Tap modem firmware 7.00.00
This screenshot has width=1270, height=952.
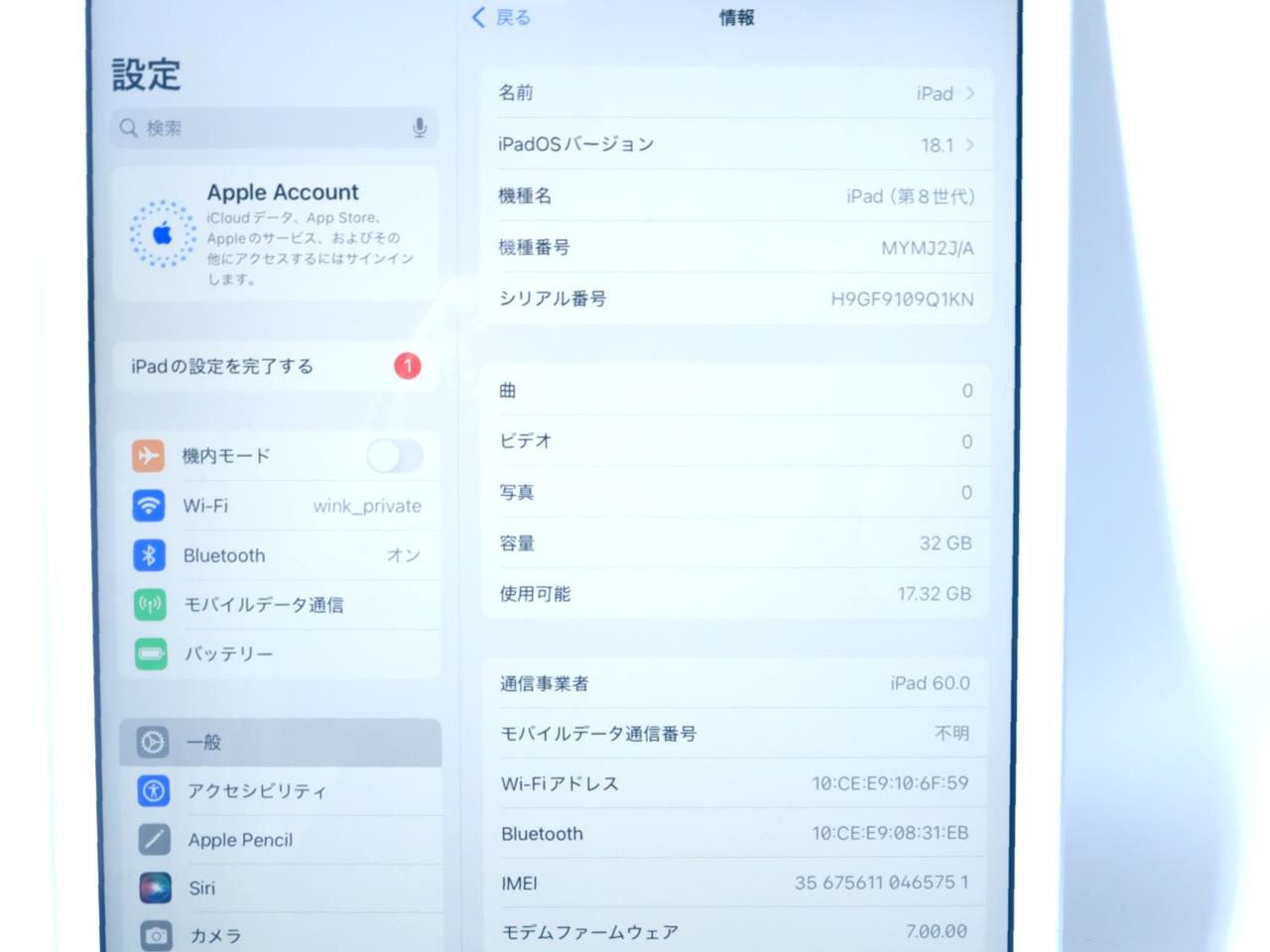coord(937,931)
